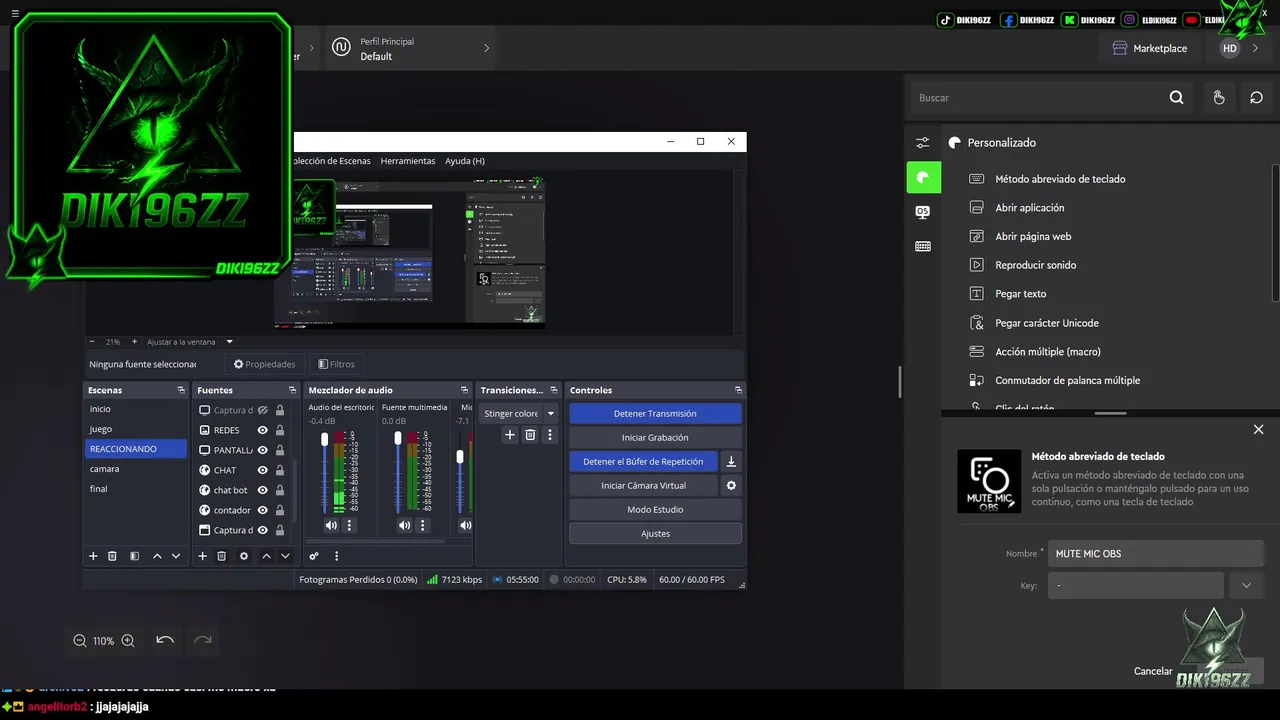Hide the REDES source with its eye icon
The width and height of the screenshot is (1280, 720).
pyautogui.click(x=262, y=430)
